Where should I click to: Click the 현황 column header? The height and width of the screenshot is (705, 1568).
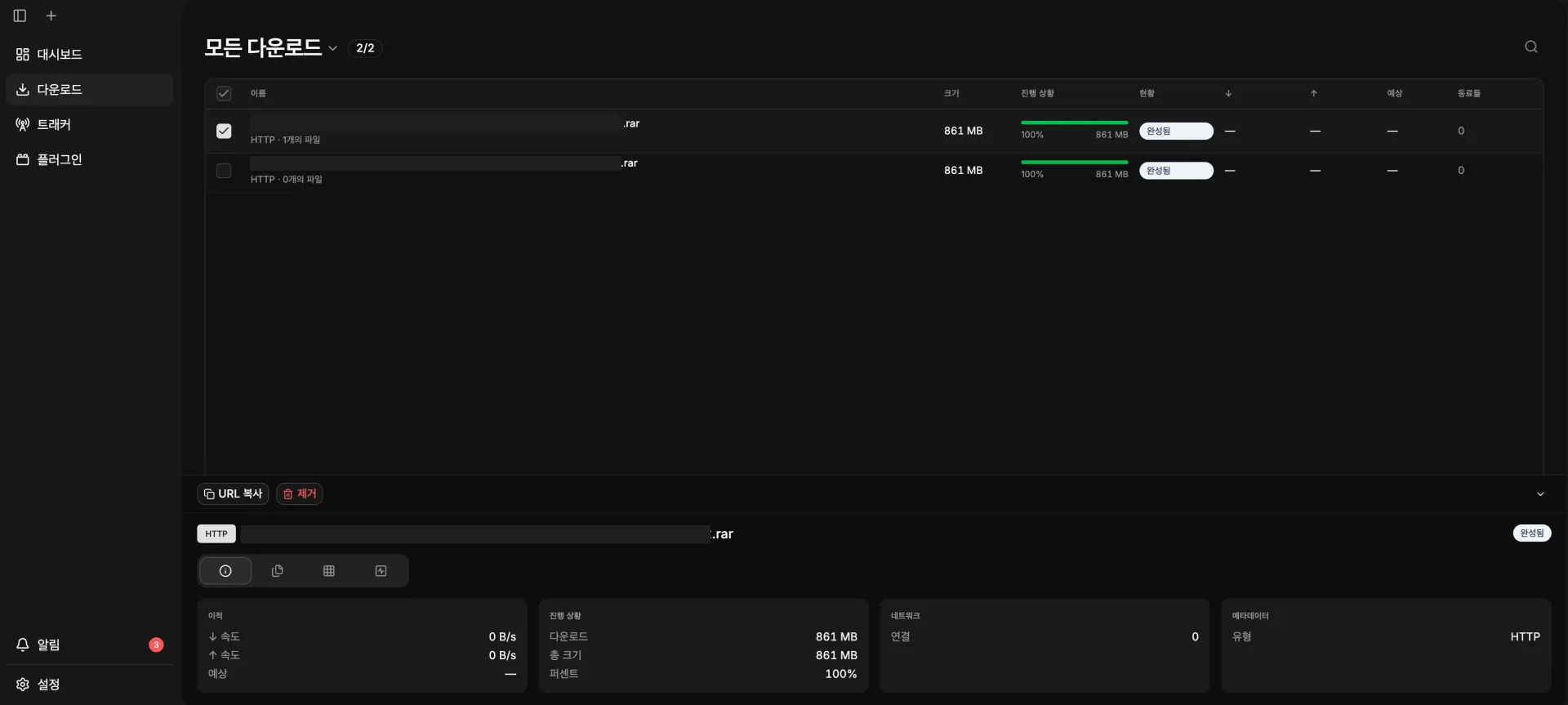click(x=1147, y=93)
